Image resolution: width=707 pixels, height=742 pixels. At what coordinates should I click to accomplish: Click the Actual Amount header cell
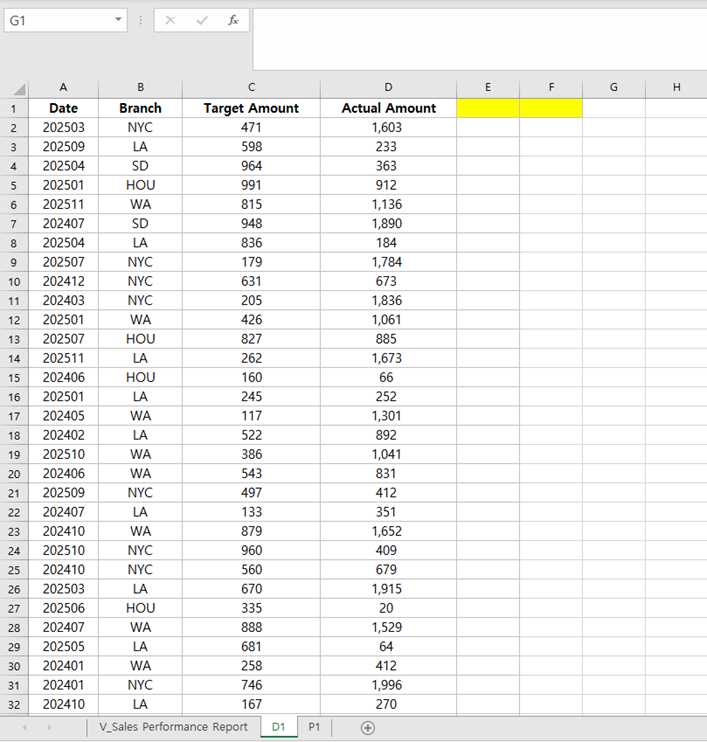pos(388,108)
